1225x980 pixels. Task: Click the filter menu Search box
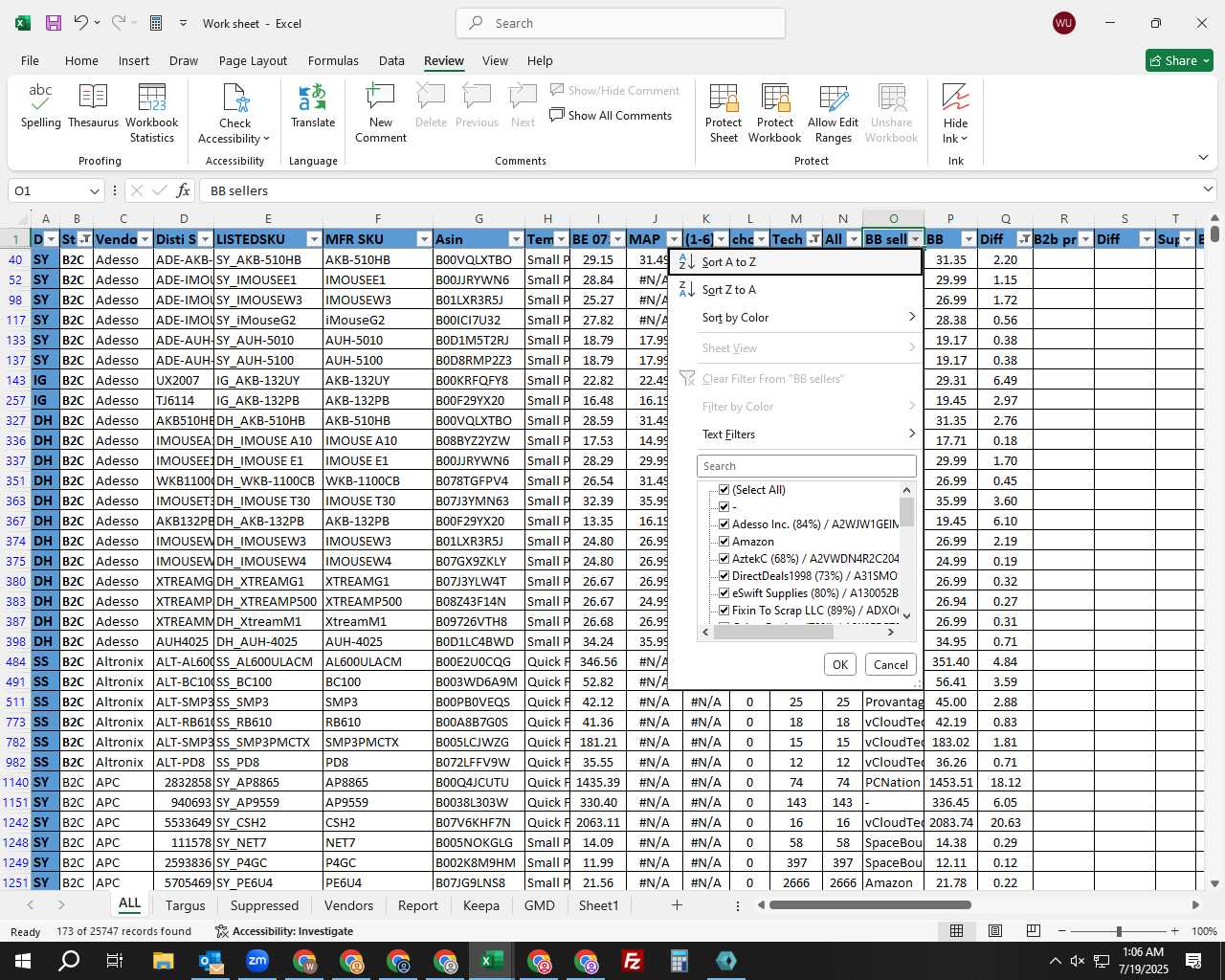point(807,466)
